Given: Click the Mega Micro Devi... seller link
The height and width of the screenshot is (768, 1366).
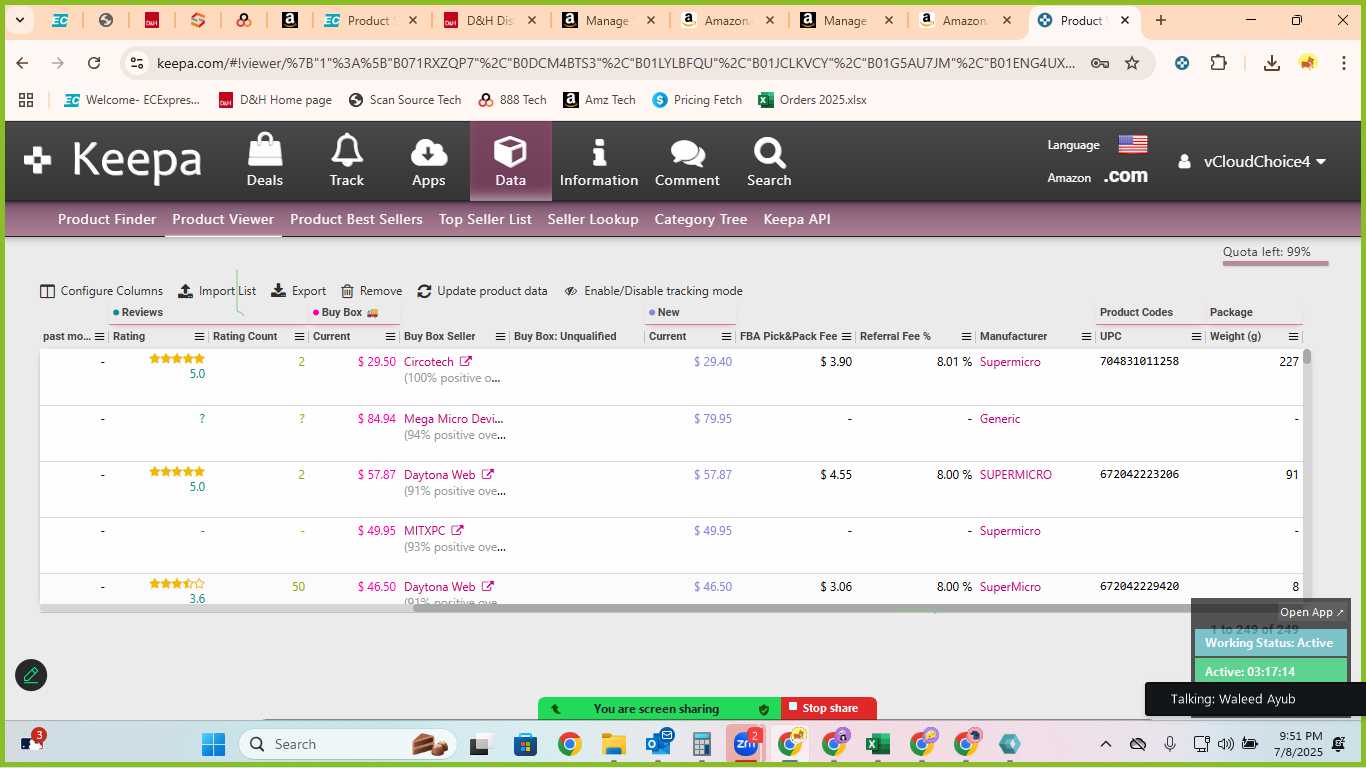Looking at the screenshot, I should tap(454, 419).
